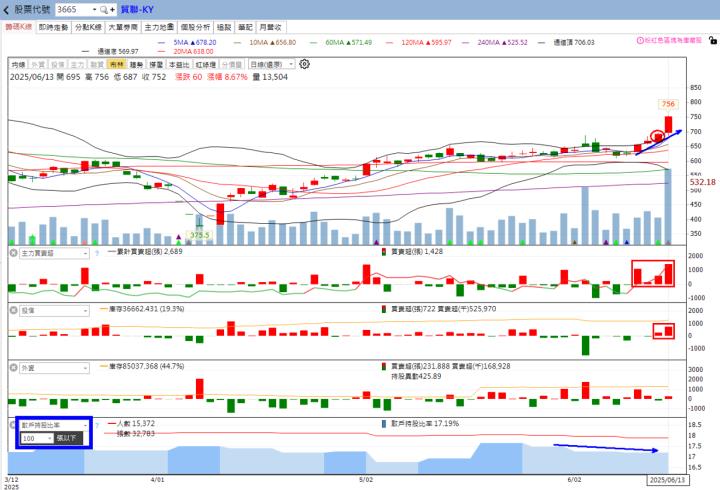Click the 賢聯-KY stock name
The height and width of the screenshot is (490, 720).
click(137, 10)
